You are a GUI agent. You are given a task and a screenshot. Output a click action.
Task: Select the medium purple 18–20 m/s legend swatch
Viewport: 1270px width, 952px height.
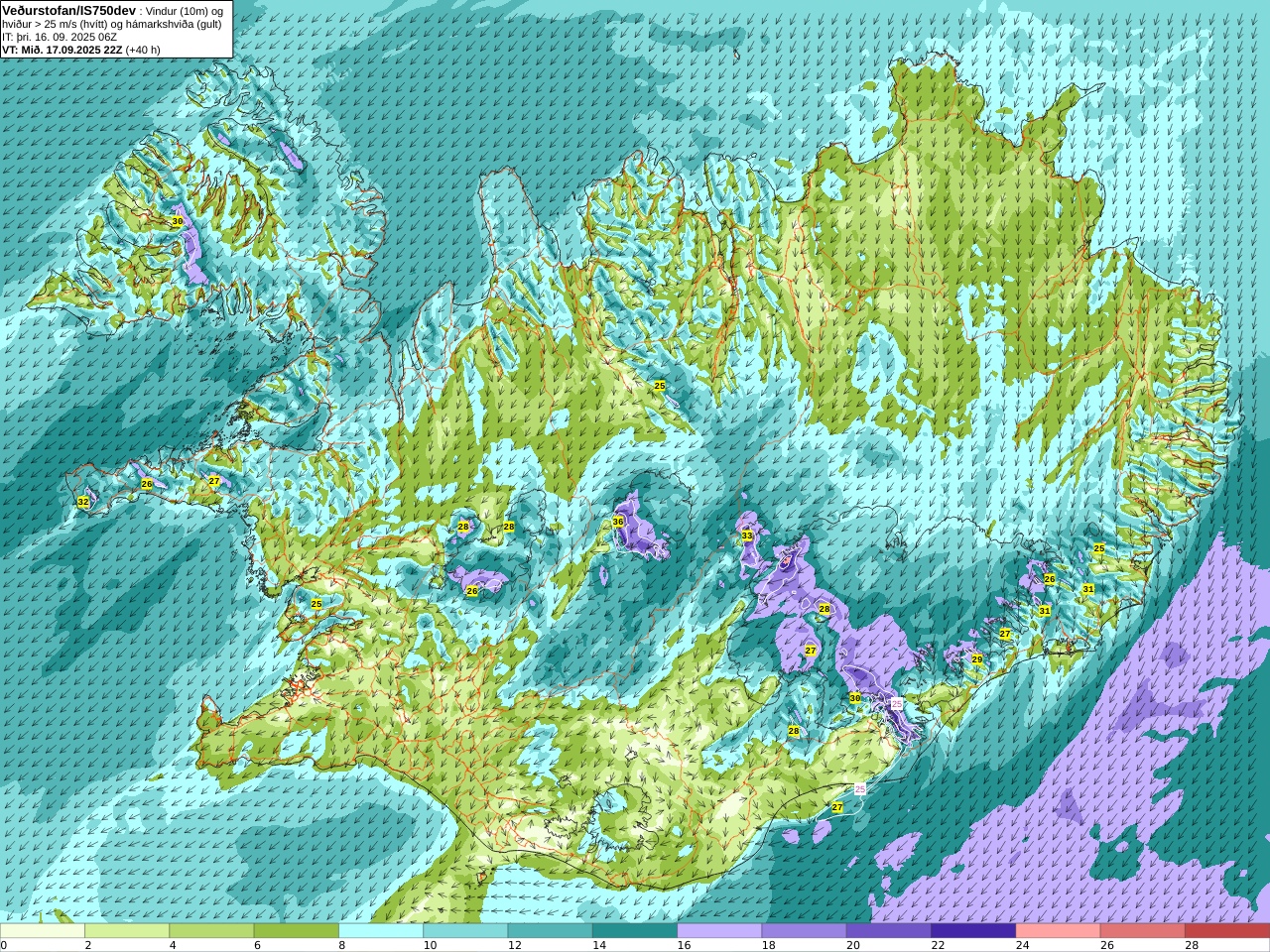[x=805, y=931]
